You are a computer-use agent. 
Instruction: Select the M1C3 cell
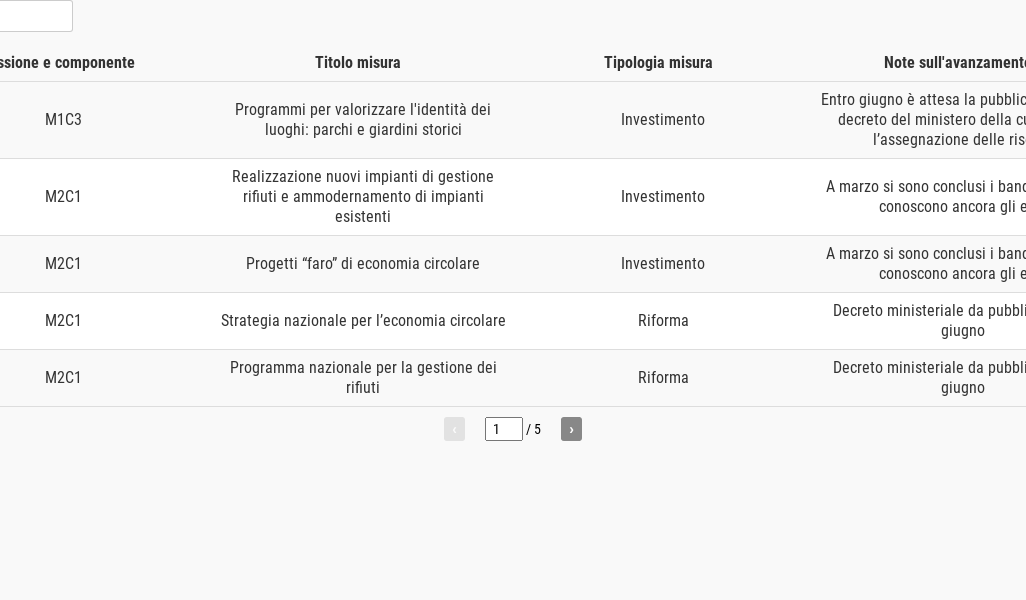coord(63,120)
